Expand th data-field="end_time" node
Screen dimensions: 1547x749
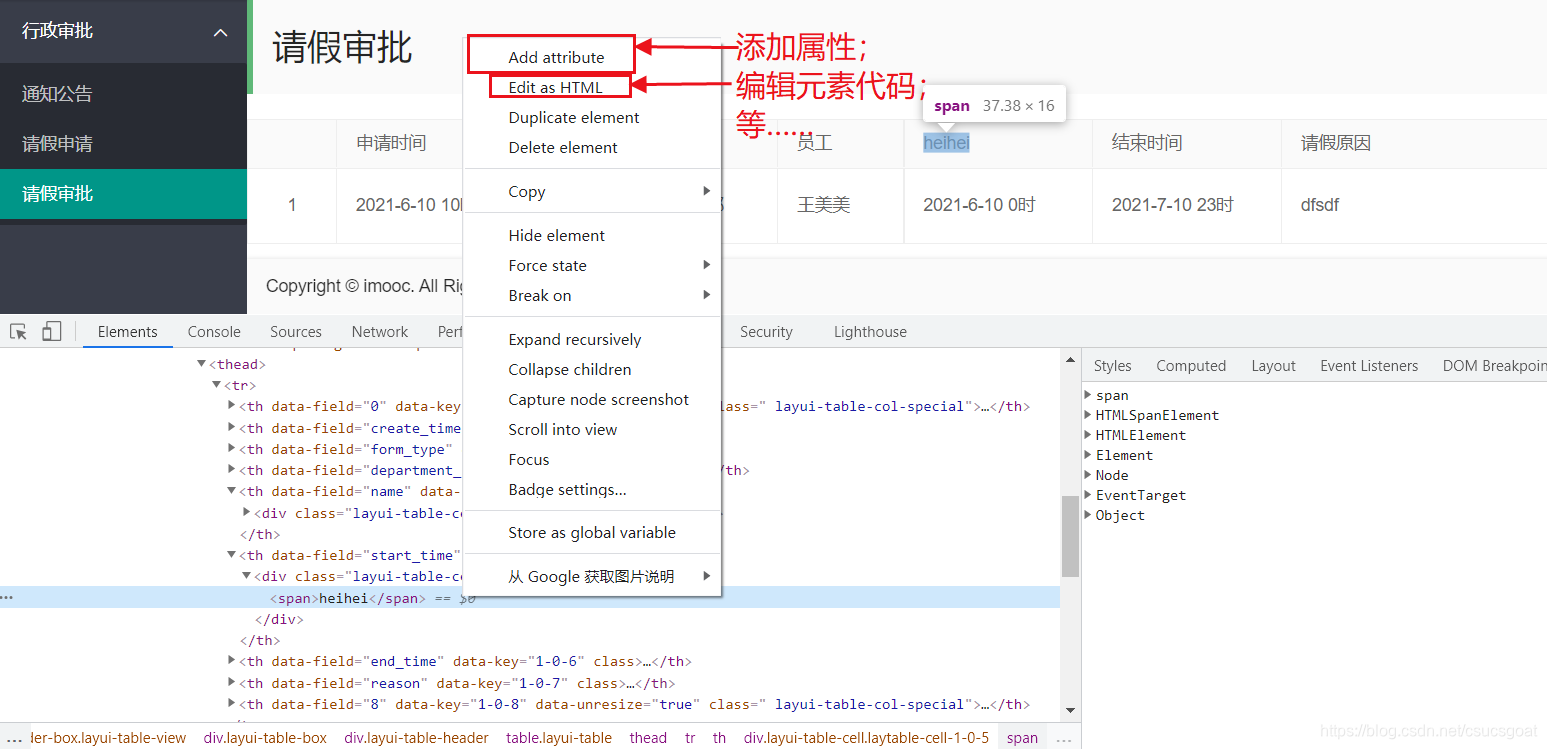point(232,660)
